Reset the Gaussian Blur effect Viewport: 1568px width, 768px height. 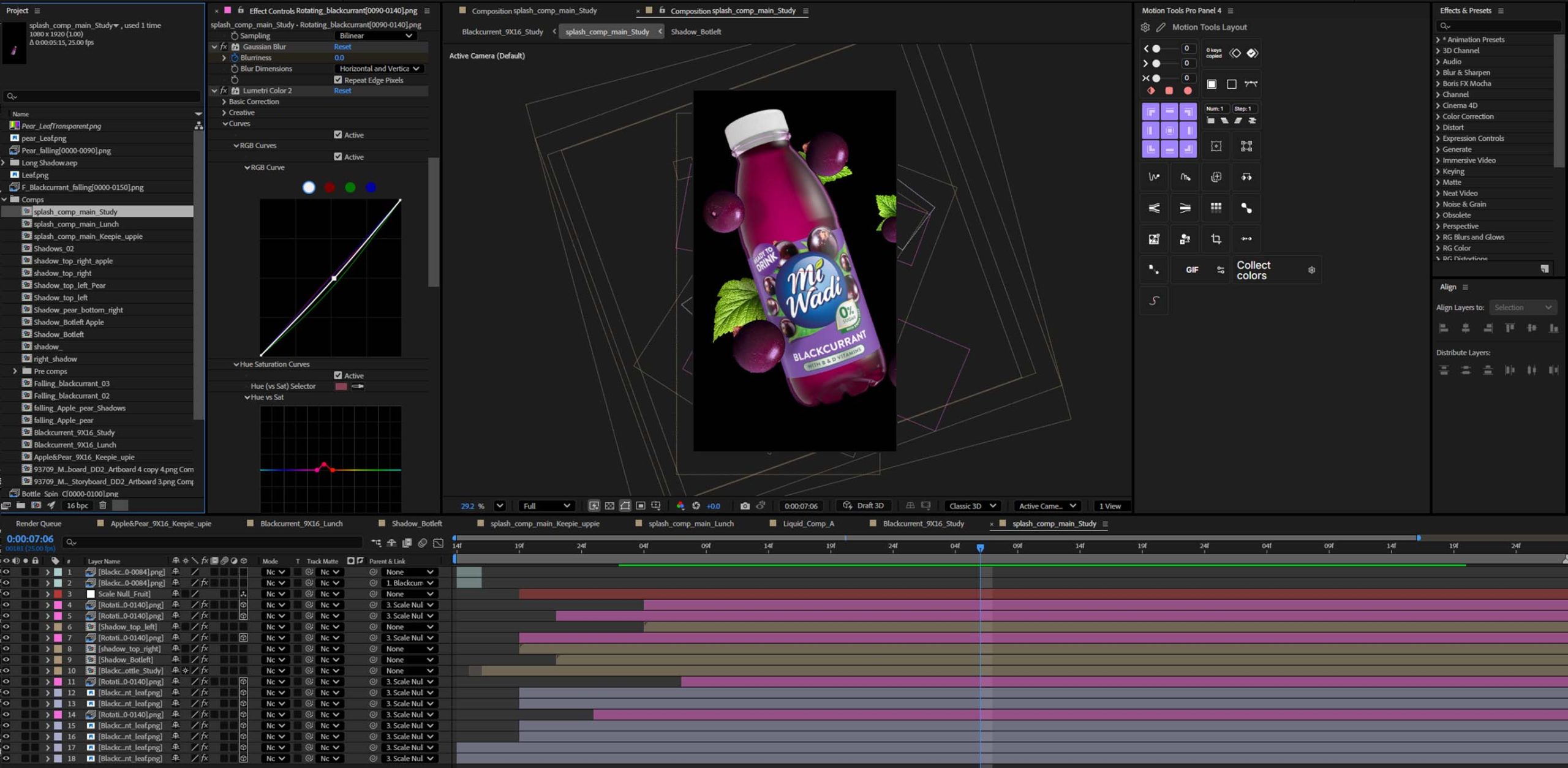(x=342, y=47)
